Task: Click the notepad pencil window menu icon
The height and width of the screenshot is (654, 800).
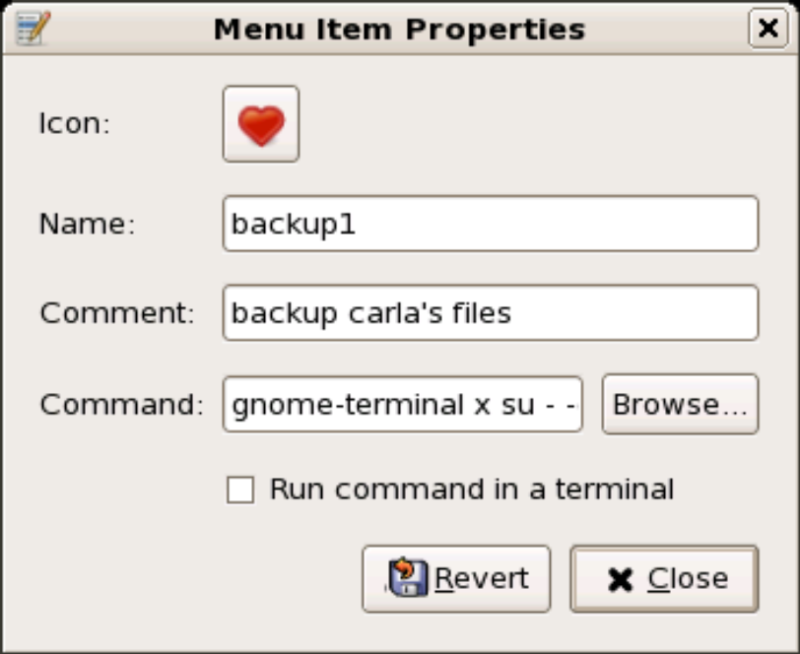Action: pos(33,28)
